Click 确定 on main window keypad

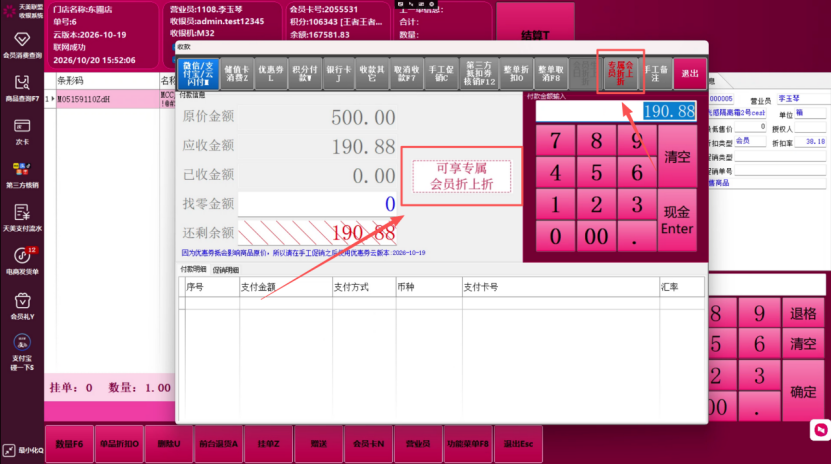(x=803, y=391)
